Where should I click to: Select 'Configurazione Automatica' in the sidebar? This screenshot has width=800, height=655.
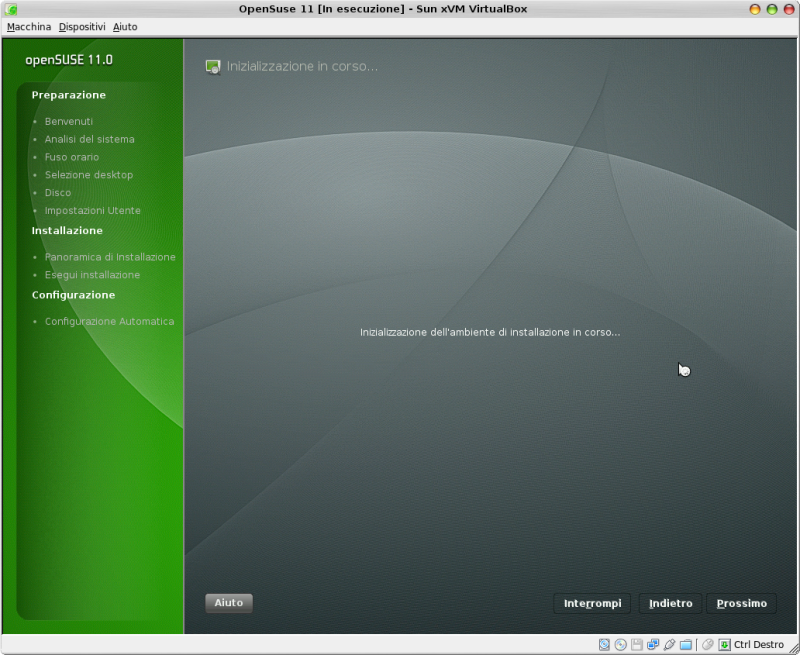tap(109, 321)
